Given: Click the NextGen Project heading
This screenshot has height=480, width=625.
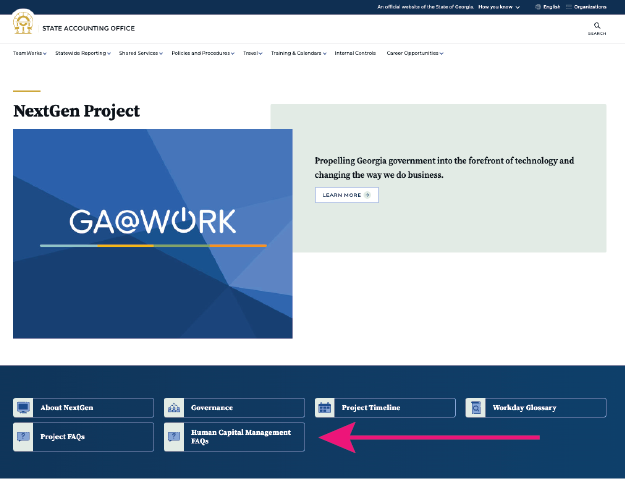Looking at the screenshot, I should [x=77, y=111].
